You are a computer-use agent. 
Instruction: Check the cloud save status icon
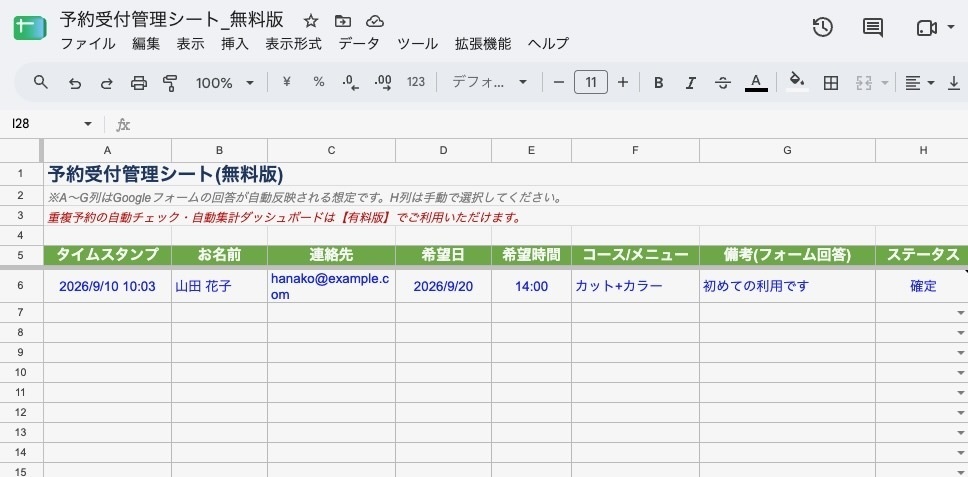point(375,22)
